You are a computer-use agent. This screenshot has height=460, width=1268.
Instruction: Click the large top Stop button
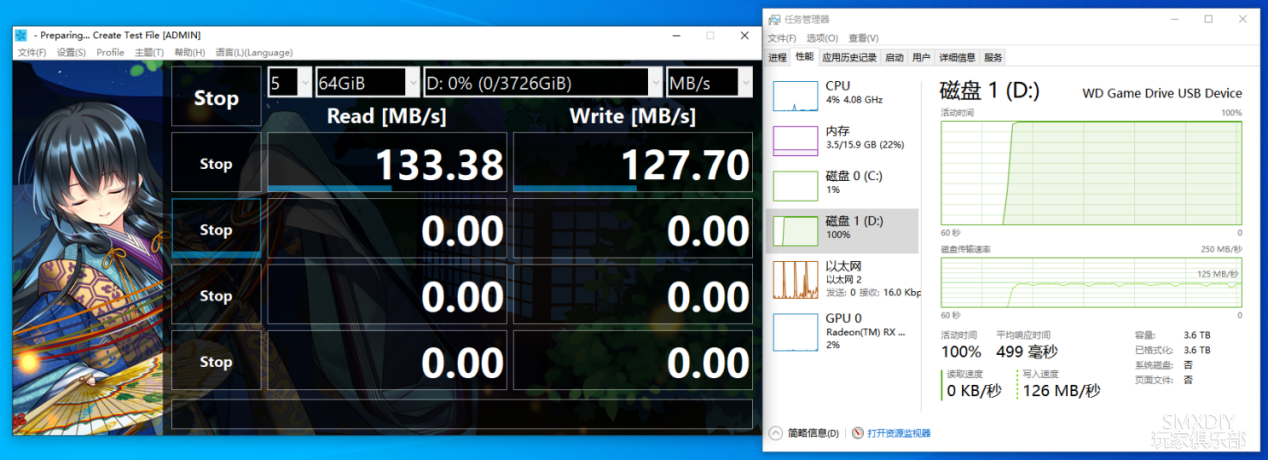[x=216, y=97]
